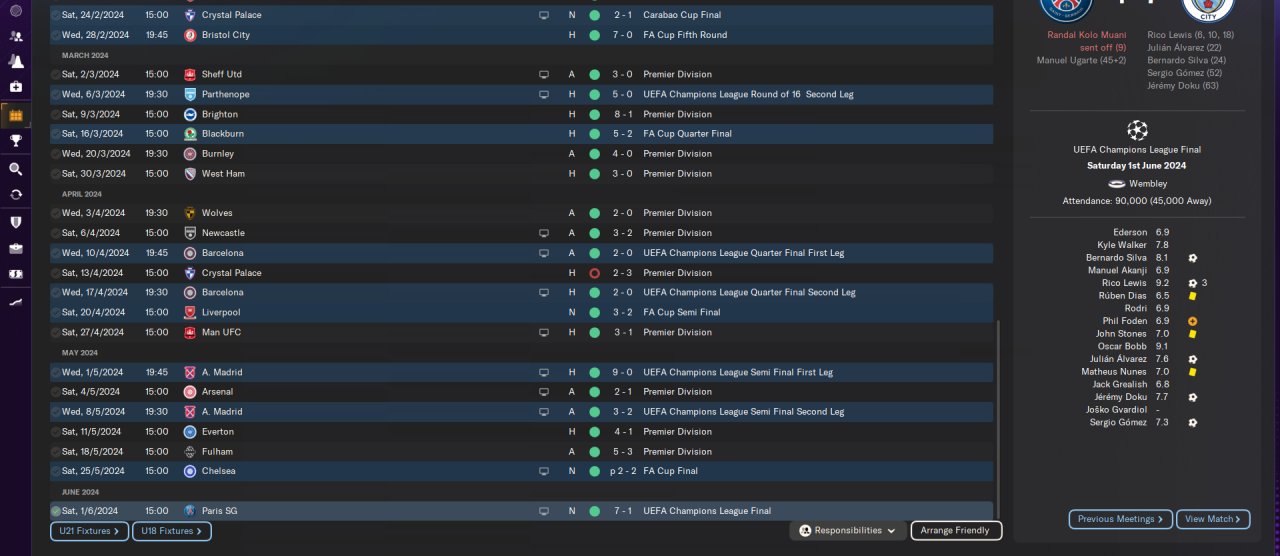The width and height of the screenshot is (1280, 556).
Task: Click the red loss indicator on Crystal Palace row
Action: point(594,273)
